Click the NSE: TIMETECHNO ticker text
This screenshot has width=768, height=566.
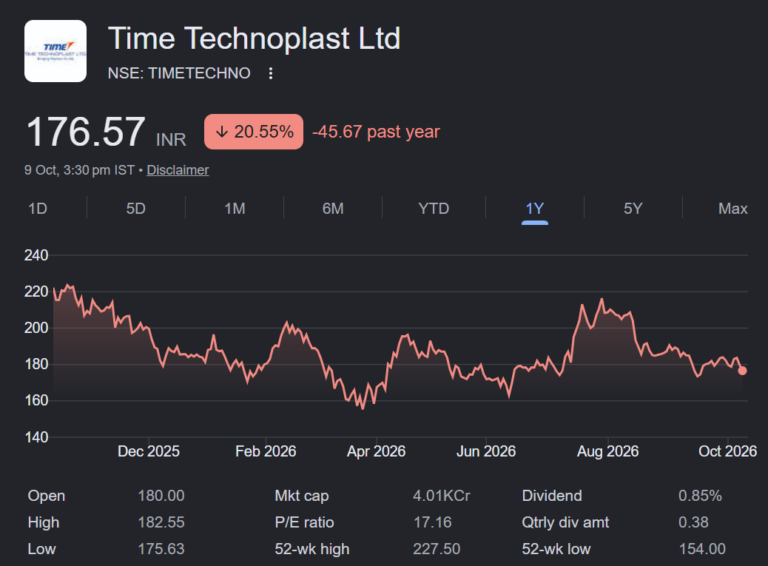[x=179, y=73]
